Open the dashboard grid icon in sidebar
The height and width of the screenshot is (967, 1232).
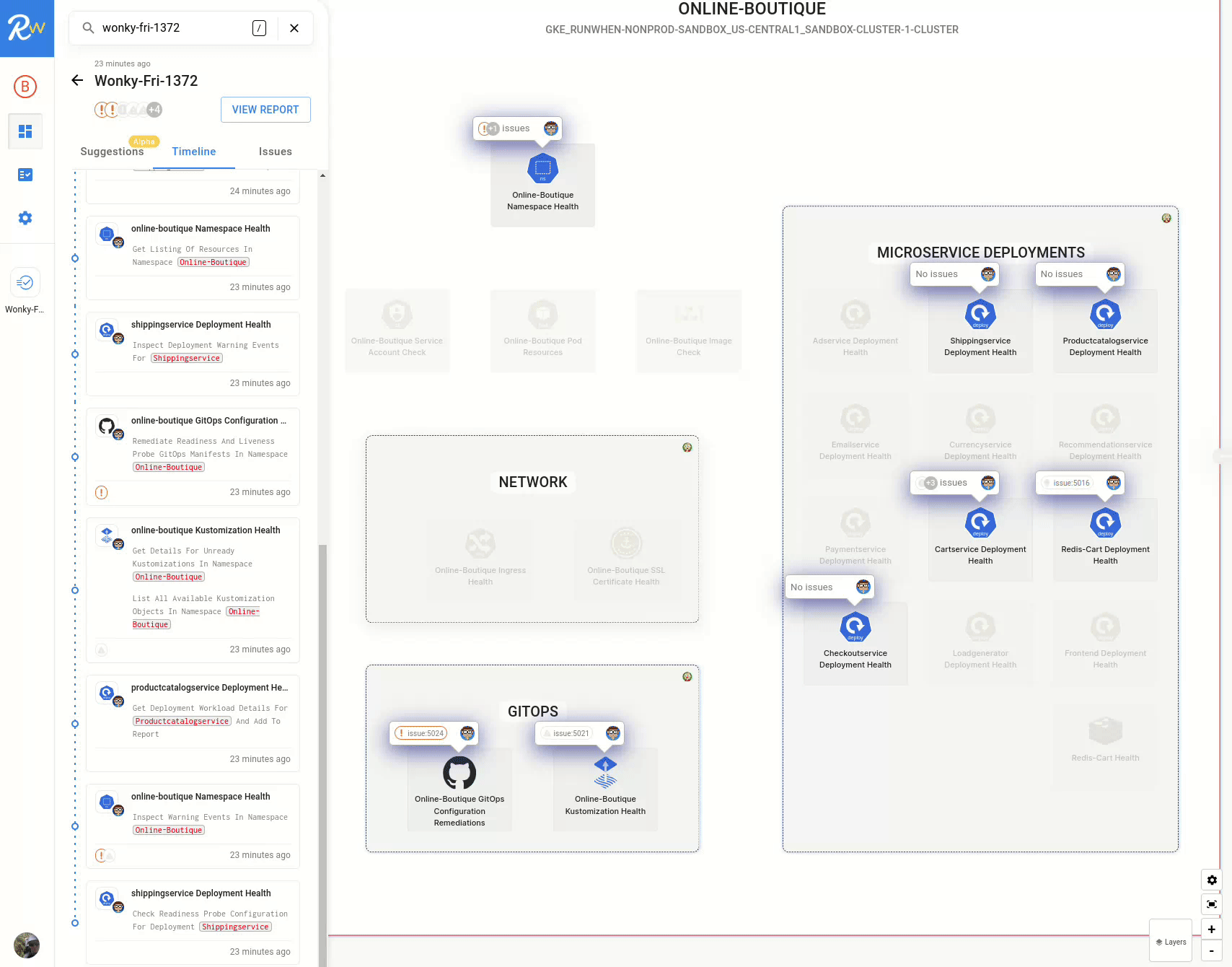tap(25, 131)
